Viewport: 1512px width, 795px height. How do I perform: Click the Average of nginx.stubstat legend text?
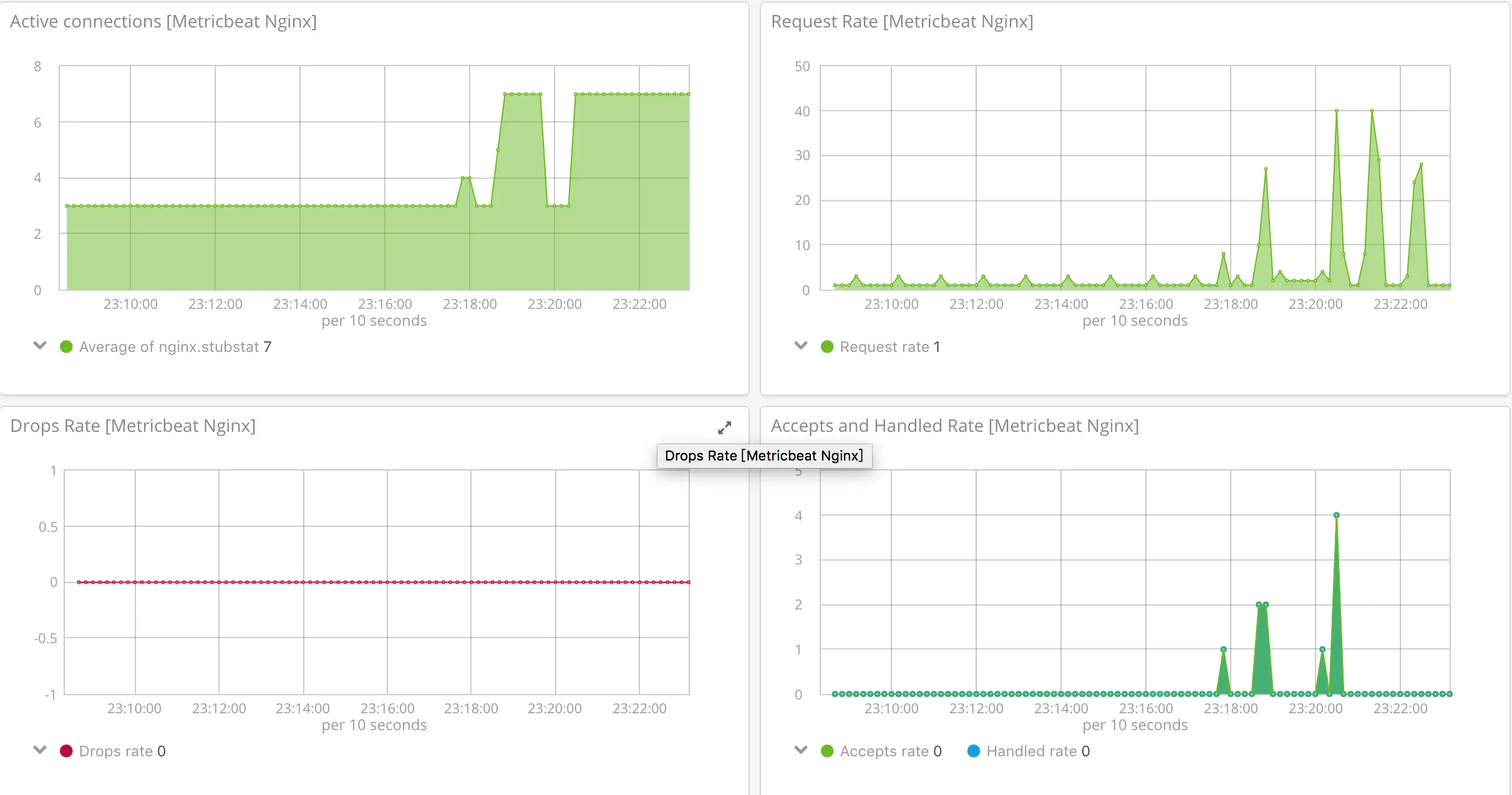click(168, 346)
